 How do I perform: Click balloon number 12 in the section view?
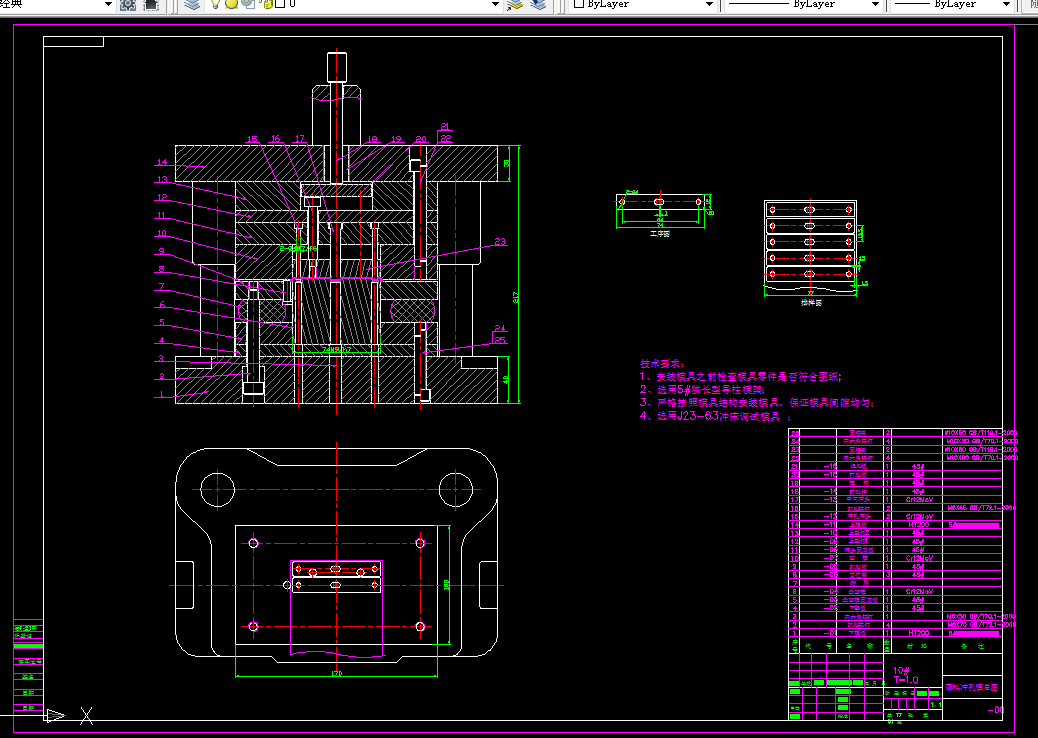click(162, 197)
